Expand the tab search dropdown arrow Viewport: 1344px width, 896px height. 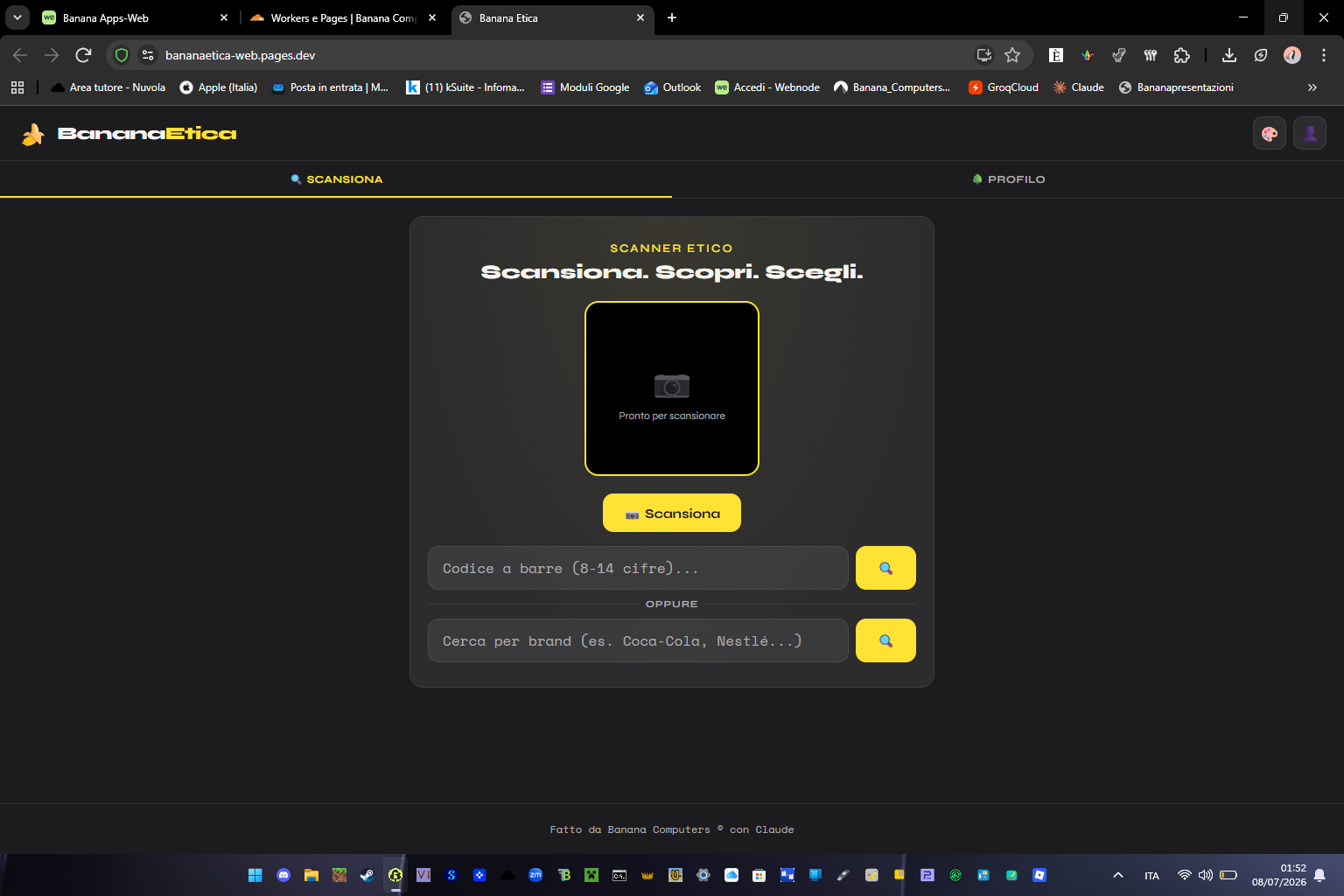pos(17,17)
